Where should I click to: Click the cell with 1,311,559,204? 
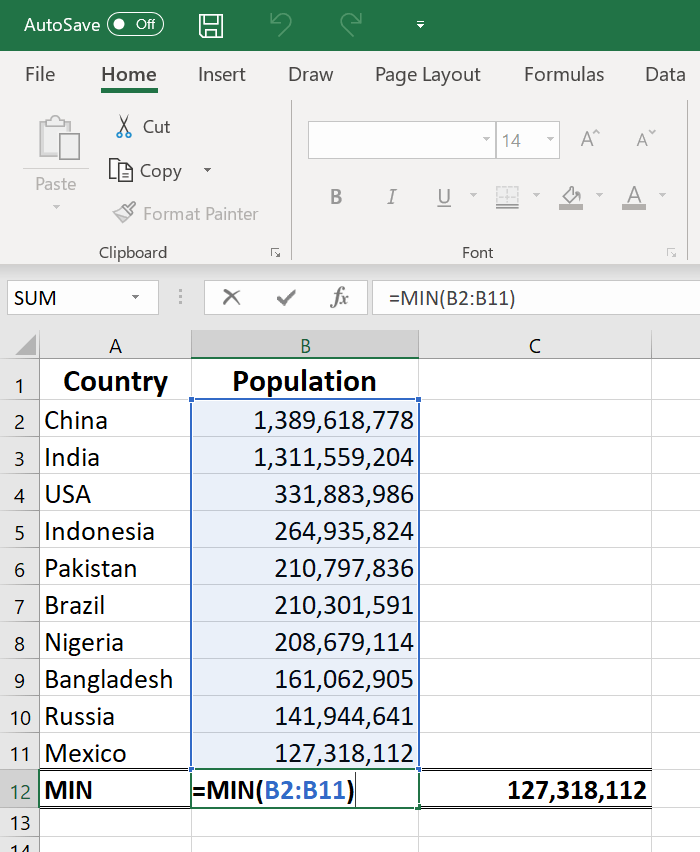pyautogui.click(x=305, y=456)
